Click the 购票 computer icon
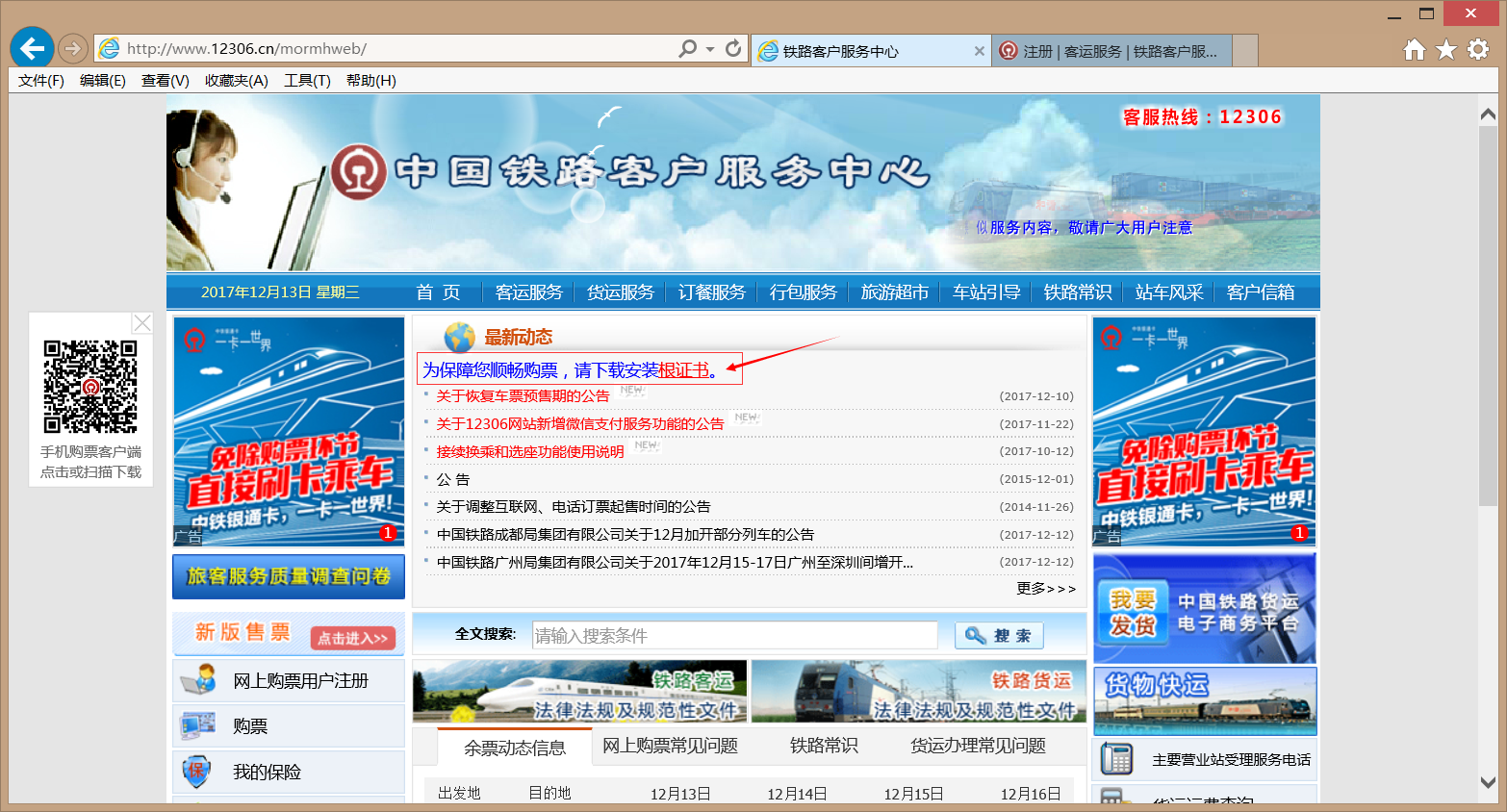 199,725
